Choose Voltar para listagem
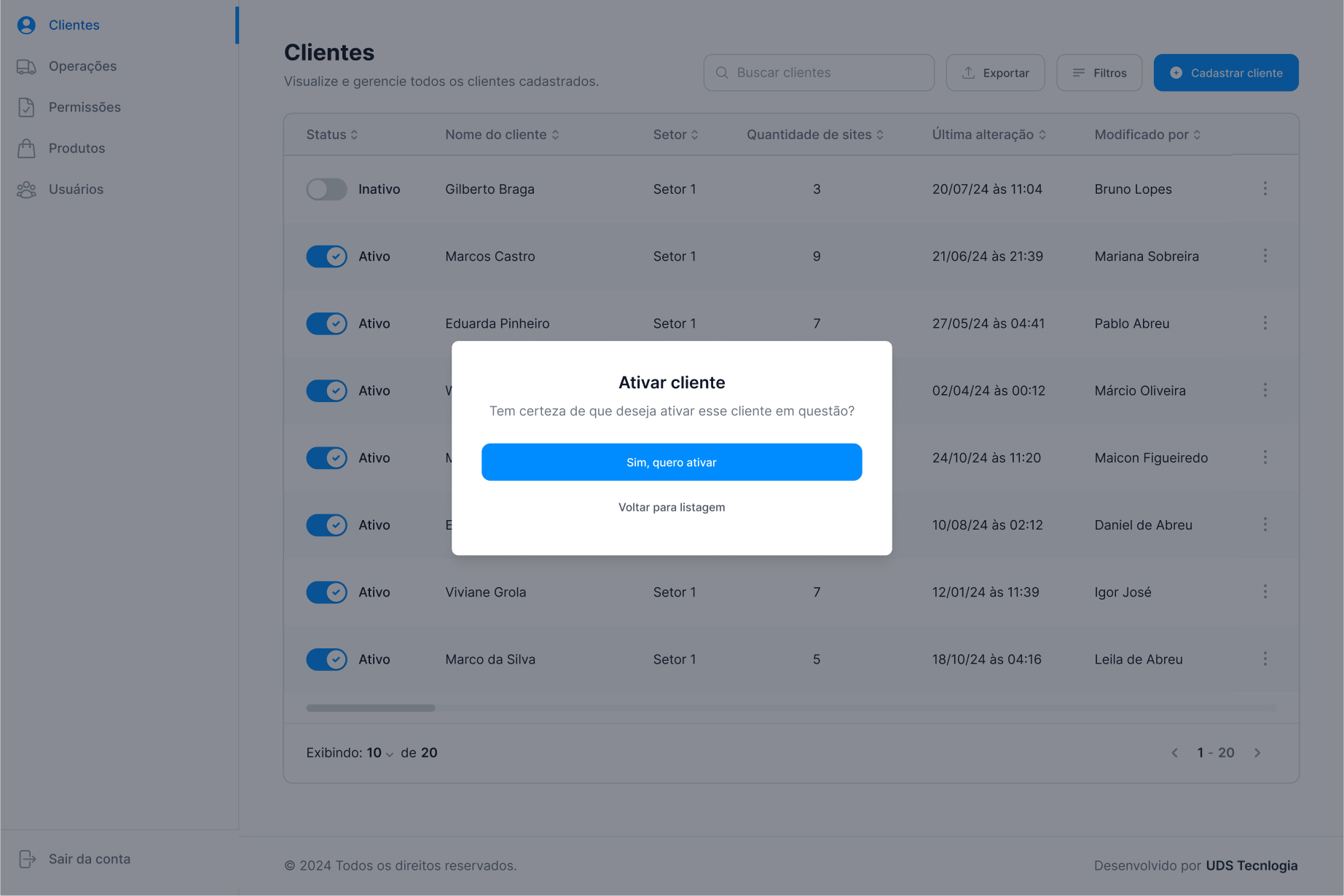This screenshot has width=1344, height=896. (x=672, y=507)
